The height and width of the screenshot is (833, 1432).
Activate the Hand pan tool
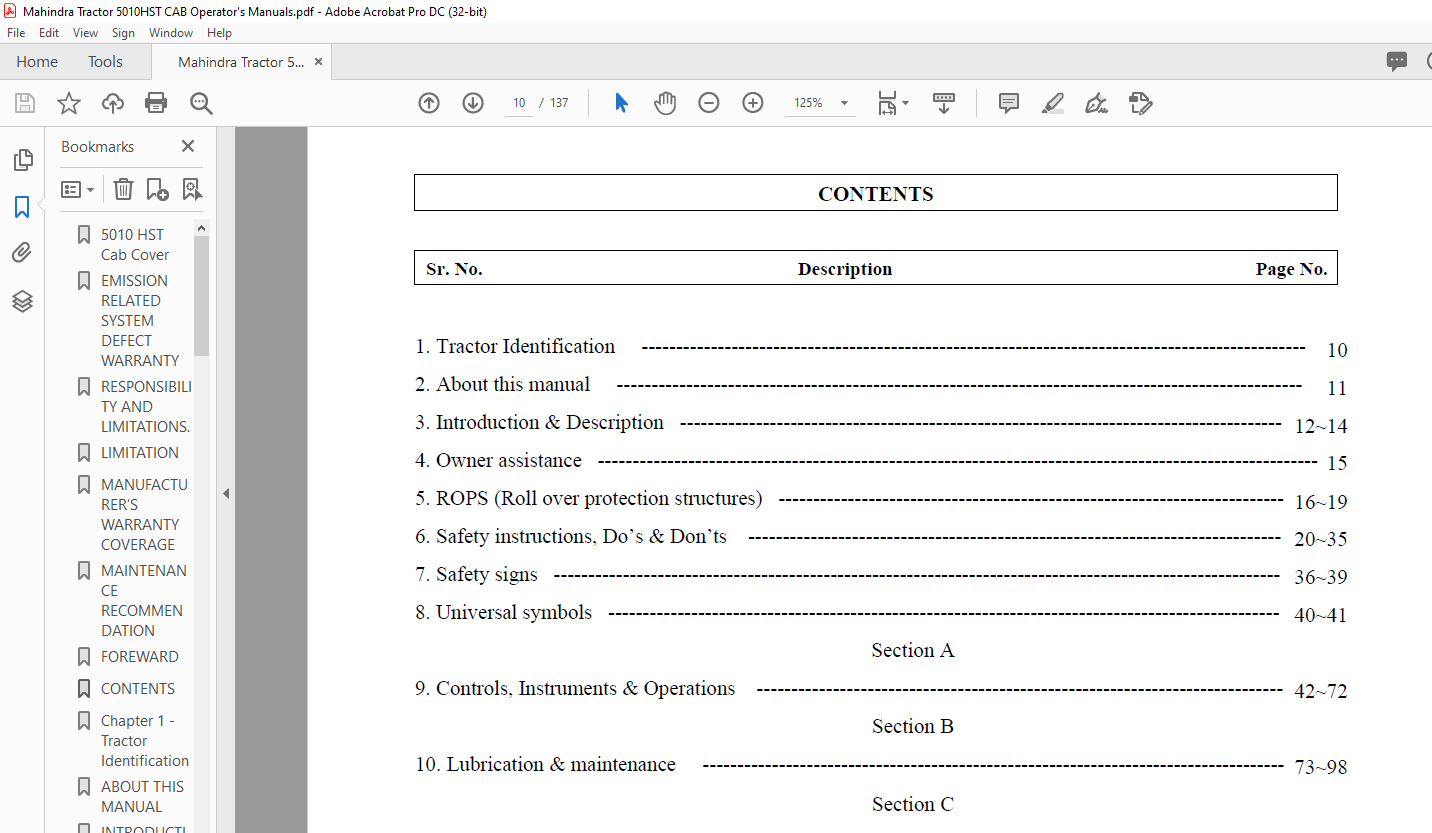click(x=665, y=103)
